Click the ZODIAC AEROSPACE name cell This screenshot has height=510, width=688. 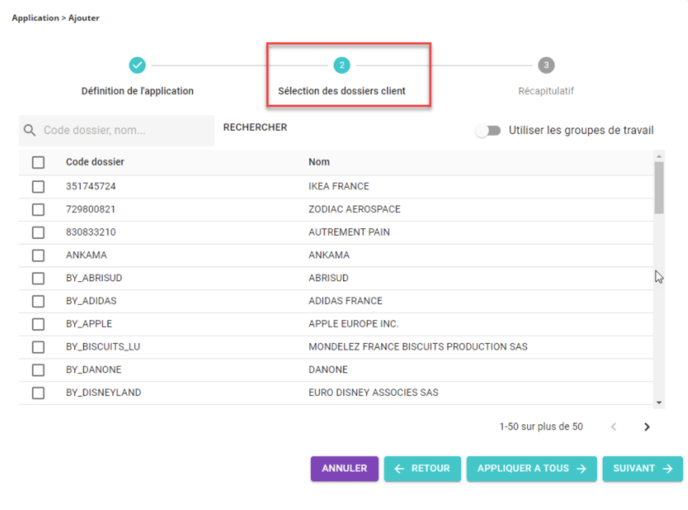pyautogui.click(x=354, y=209)
